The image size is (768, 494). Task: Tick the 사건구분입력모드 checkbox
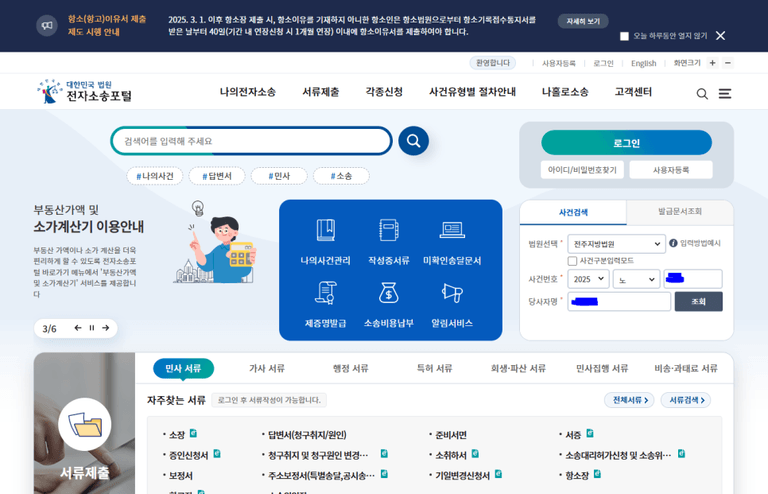pos(573,261)
